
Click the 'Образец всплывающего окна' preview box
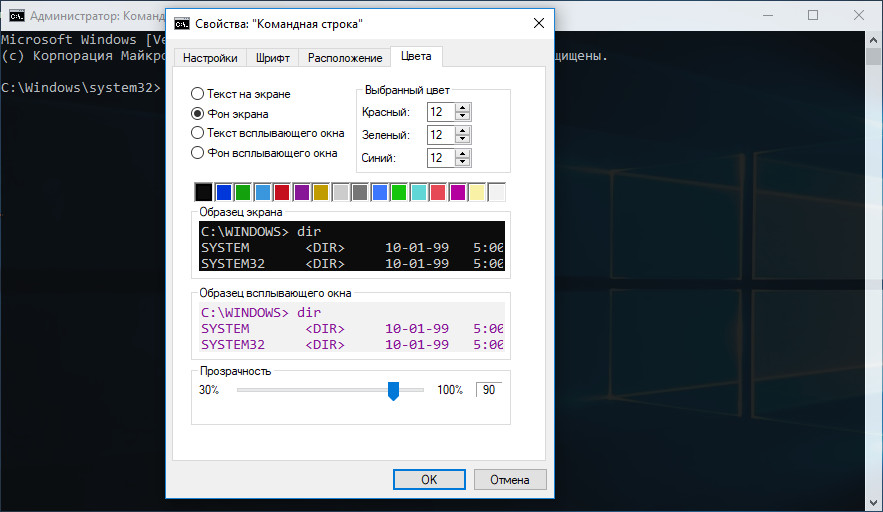coord(352,327)
